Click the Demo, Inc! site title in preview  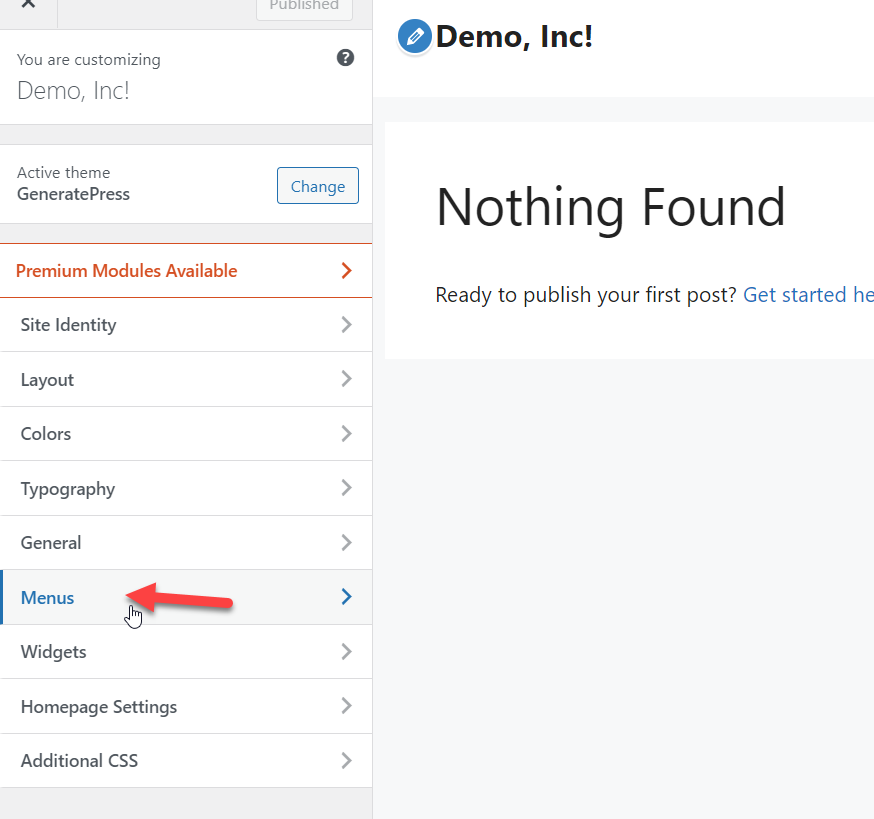tap(514, 37)
